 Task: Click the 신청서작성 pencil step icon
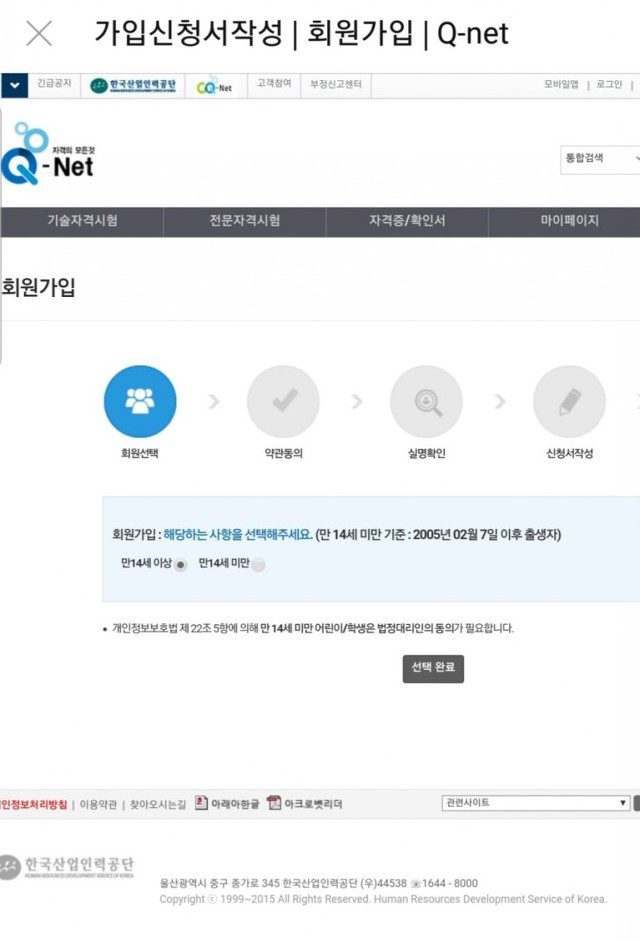point(569,402)
